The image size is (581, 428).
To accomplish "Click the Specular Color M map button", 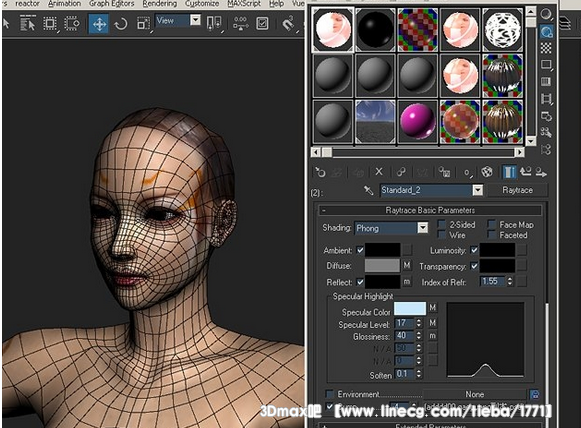I will [432, 308].
